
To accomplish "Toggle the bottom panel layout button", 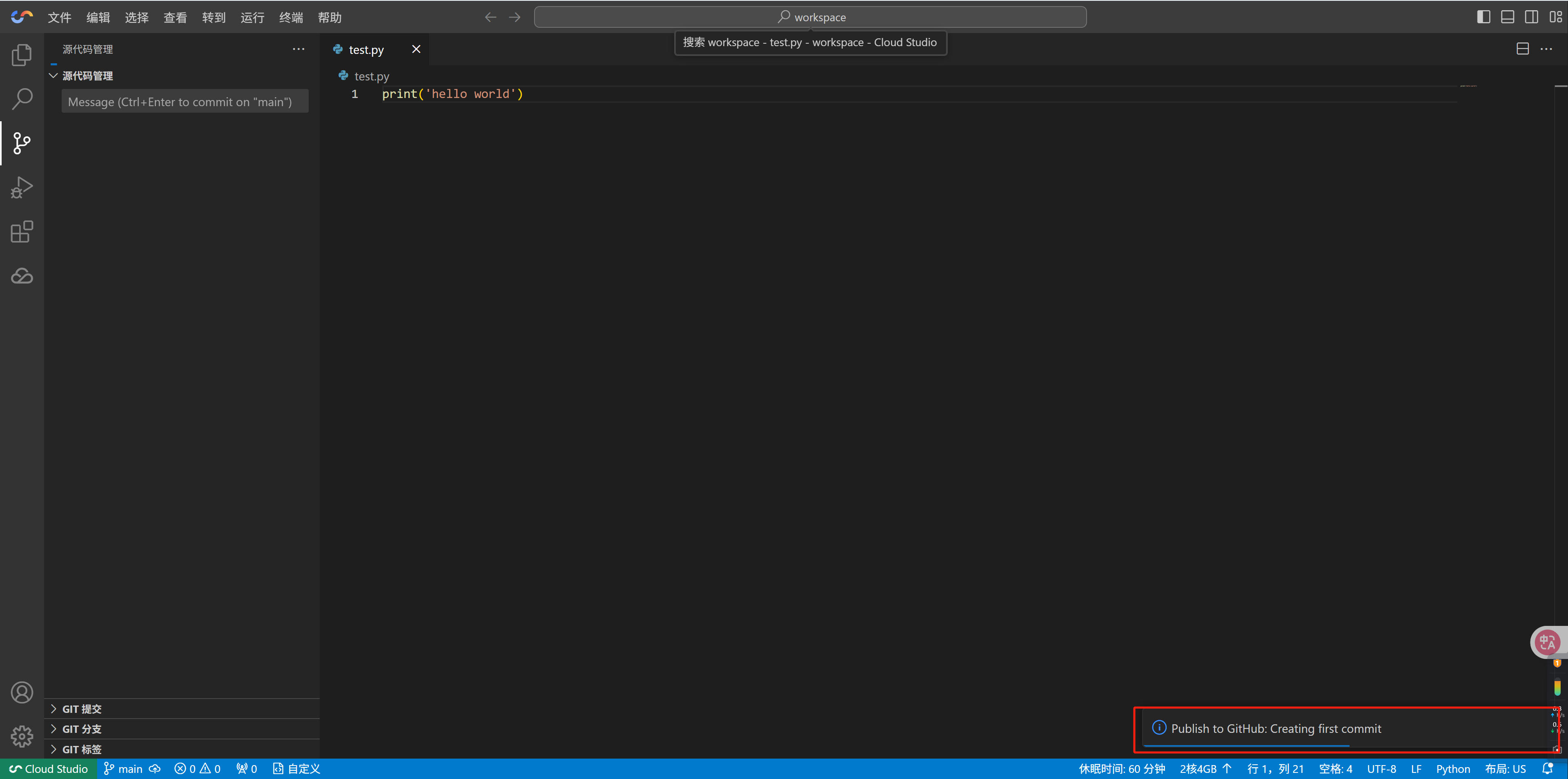I will (1507, 17).
